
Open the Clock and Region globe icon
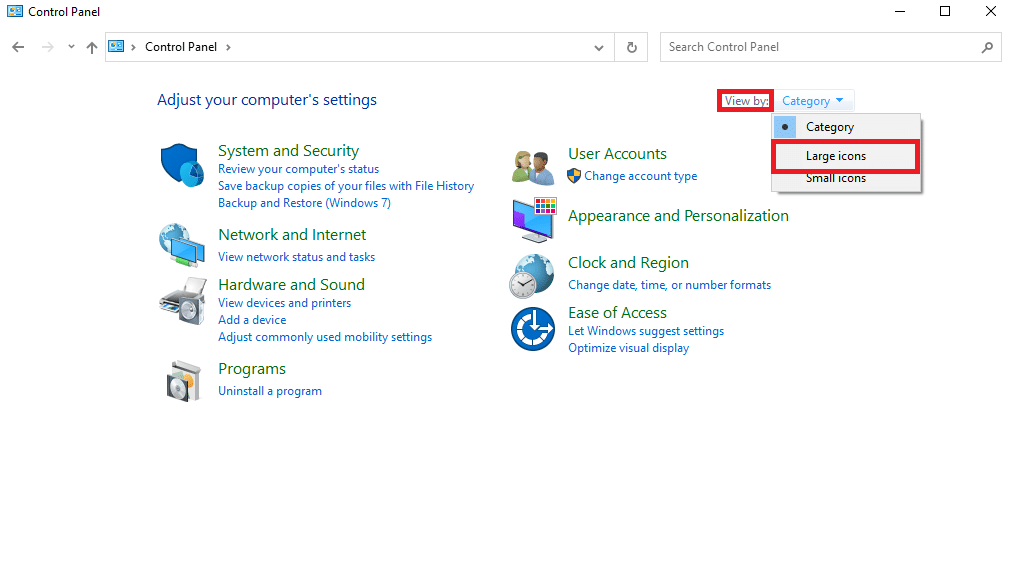click(532, 275)
